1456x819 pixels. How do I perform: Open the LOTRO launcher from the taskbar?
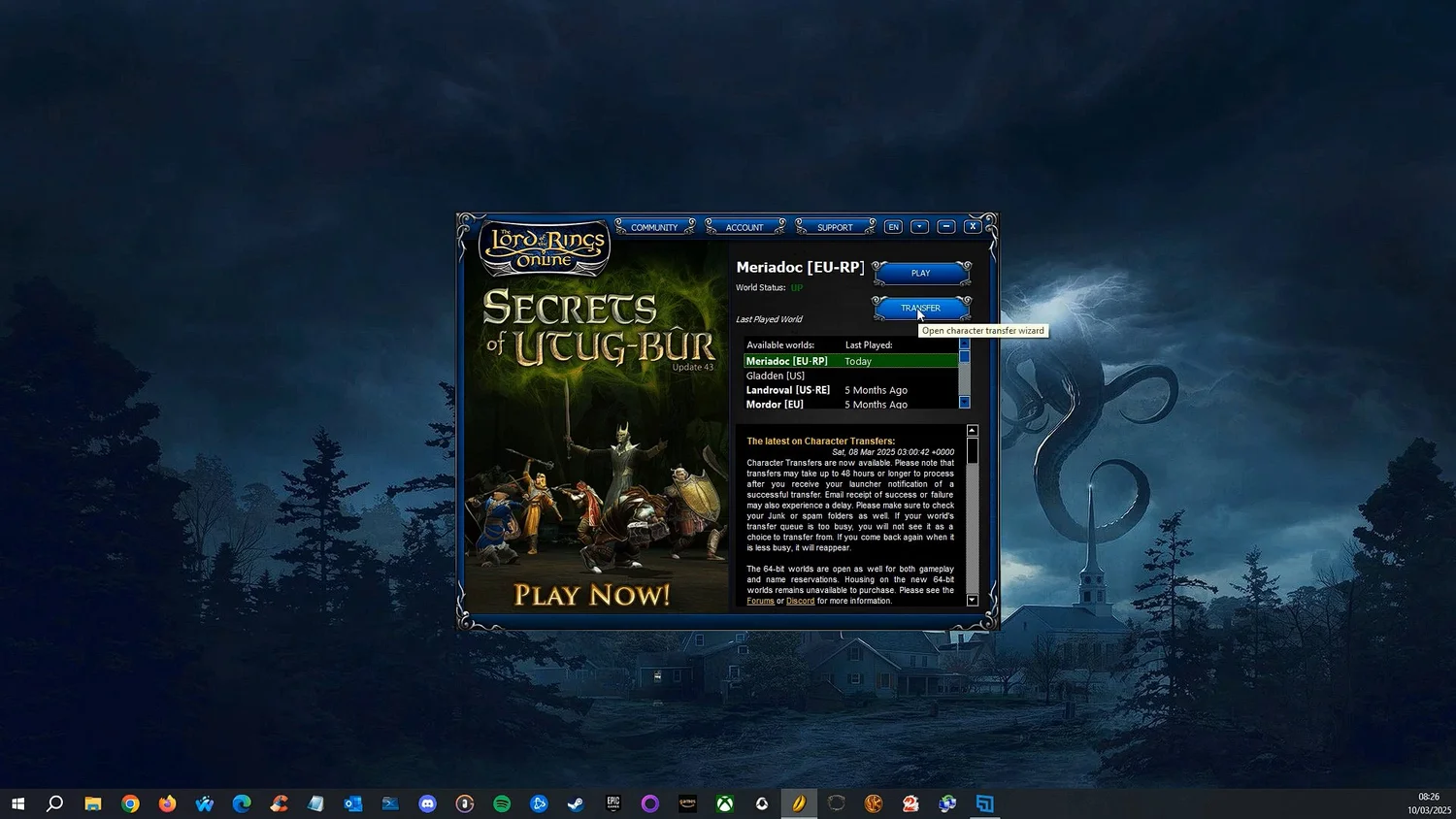click(x=799, y=803)
